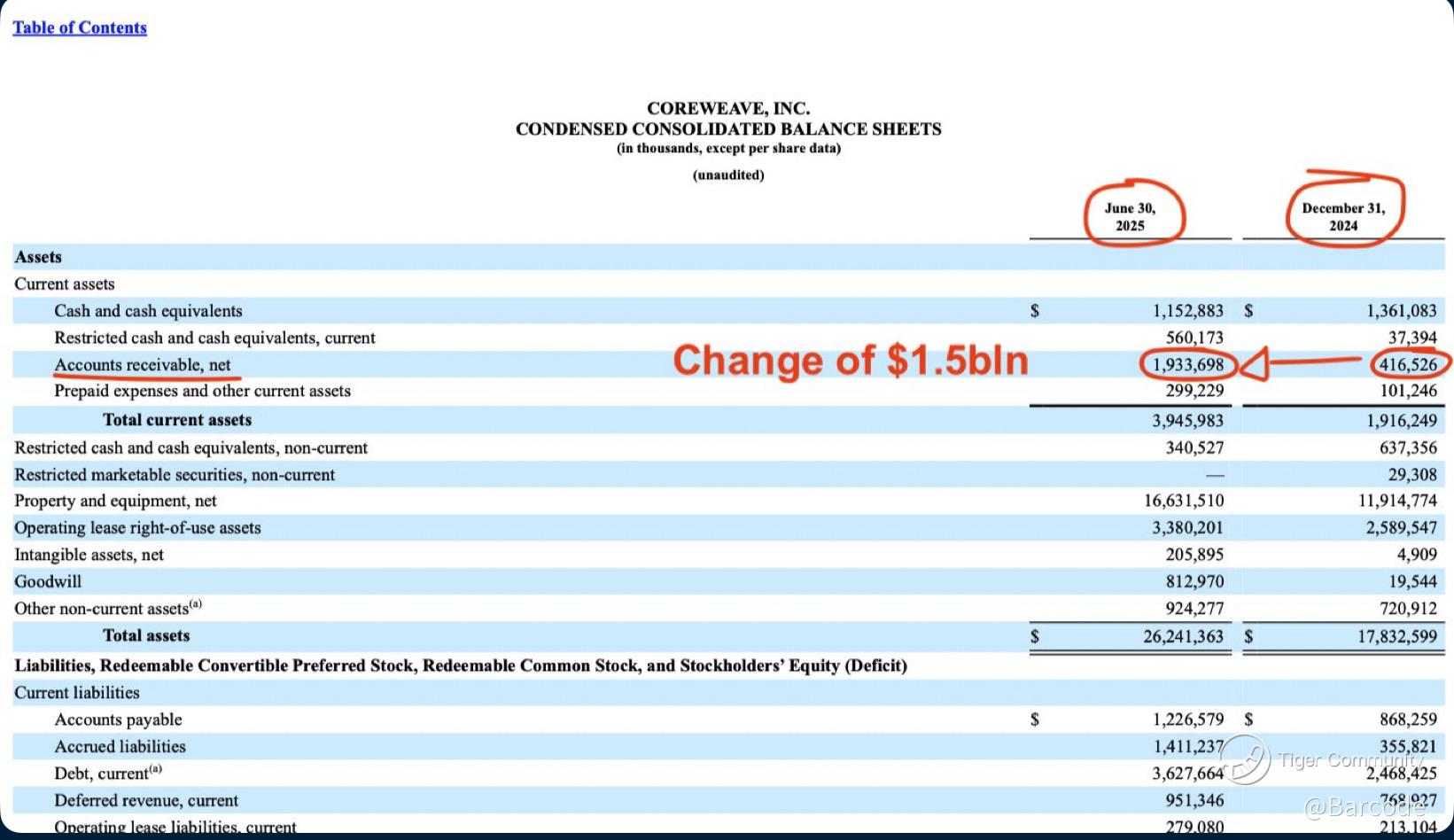Click "Operating lease right-of-use assets" label
1454x840 pixels.
coord(137,528)
